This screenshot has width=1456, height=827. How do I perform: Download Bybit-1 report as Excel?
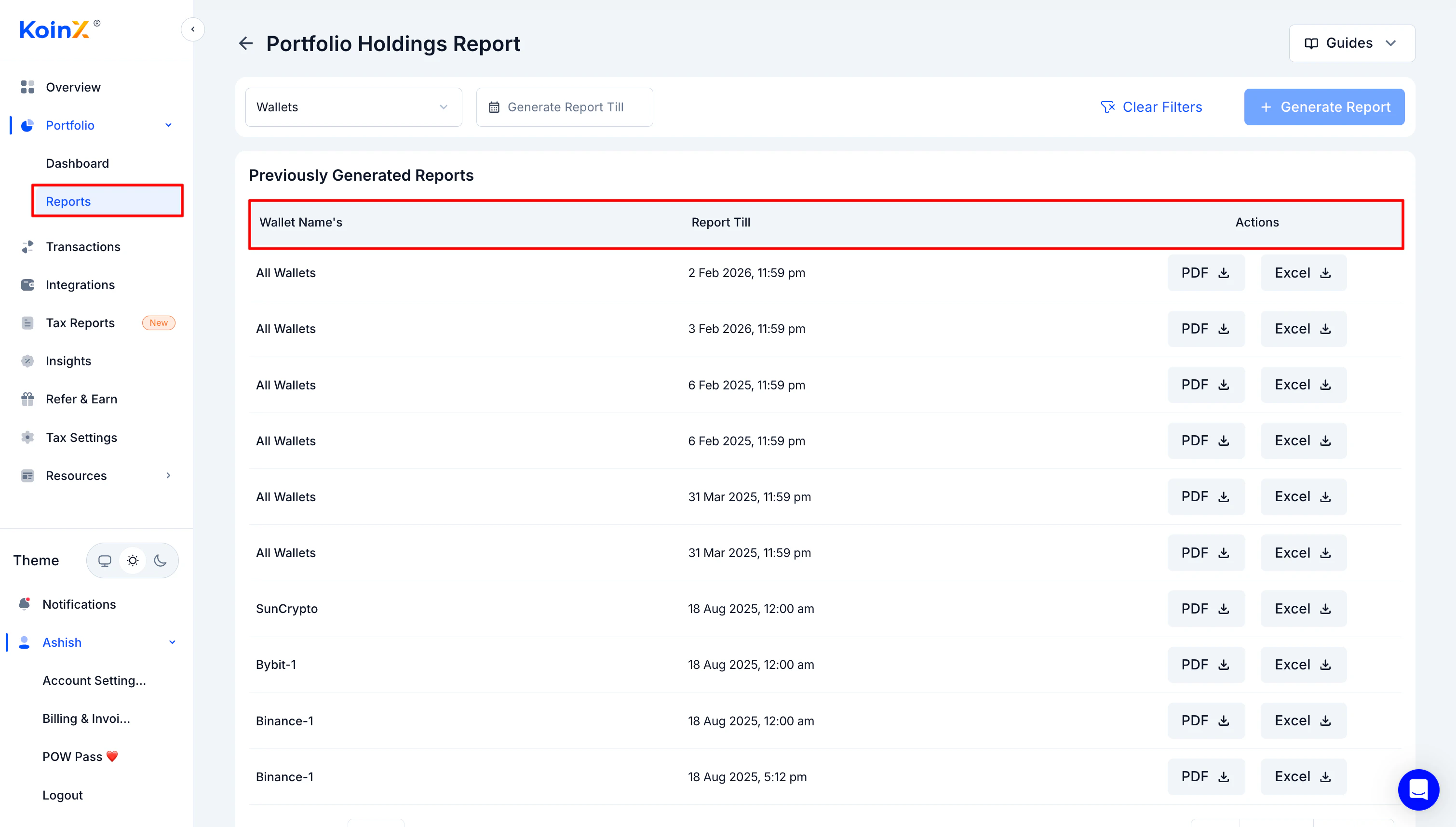pyautogui.click(x=1303, y=665)
